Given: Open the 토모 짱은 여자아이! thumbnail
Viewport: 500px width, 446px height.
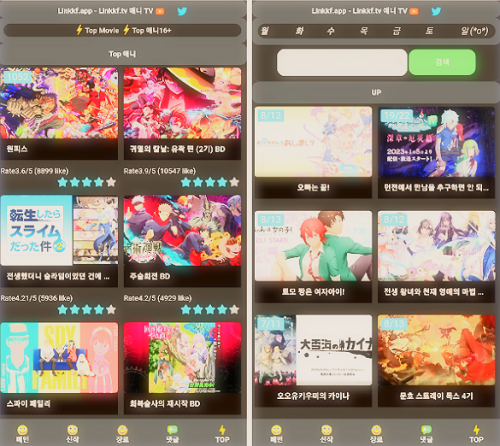Looking at the screenshot, I should coord(313,246).
